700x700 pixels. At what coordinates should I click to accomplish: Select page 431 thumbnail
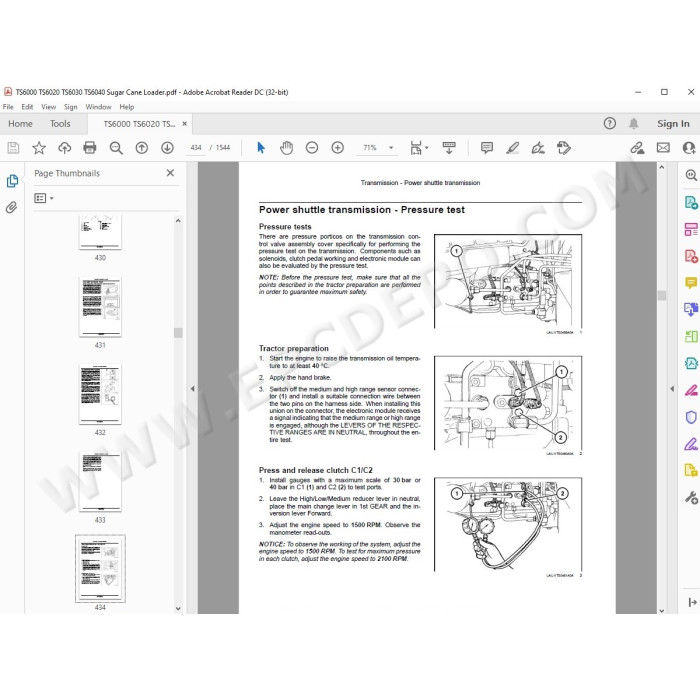(100, 307)
